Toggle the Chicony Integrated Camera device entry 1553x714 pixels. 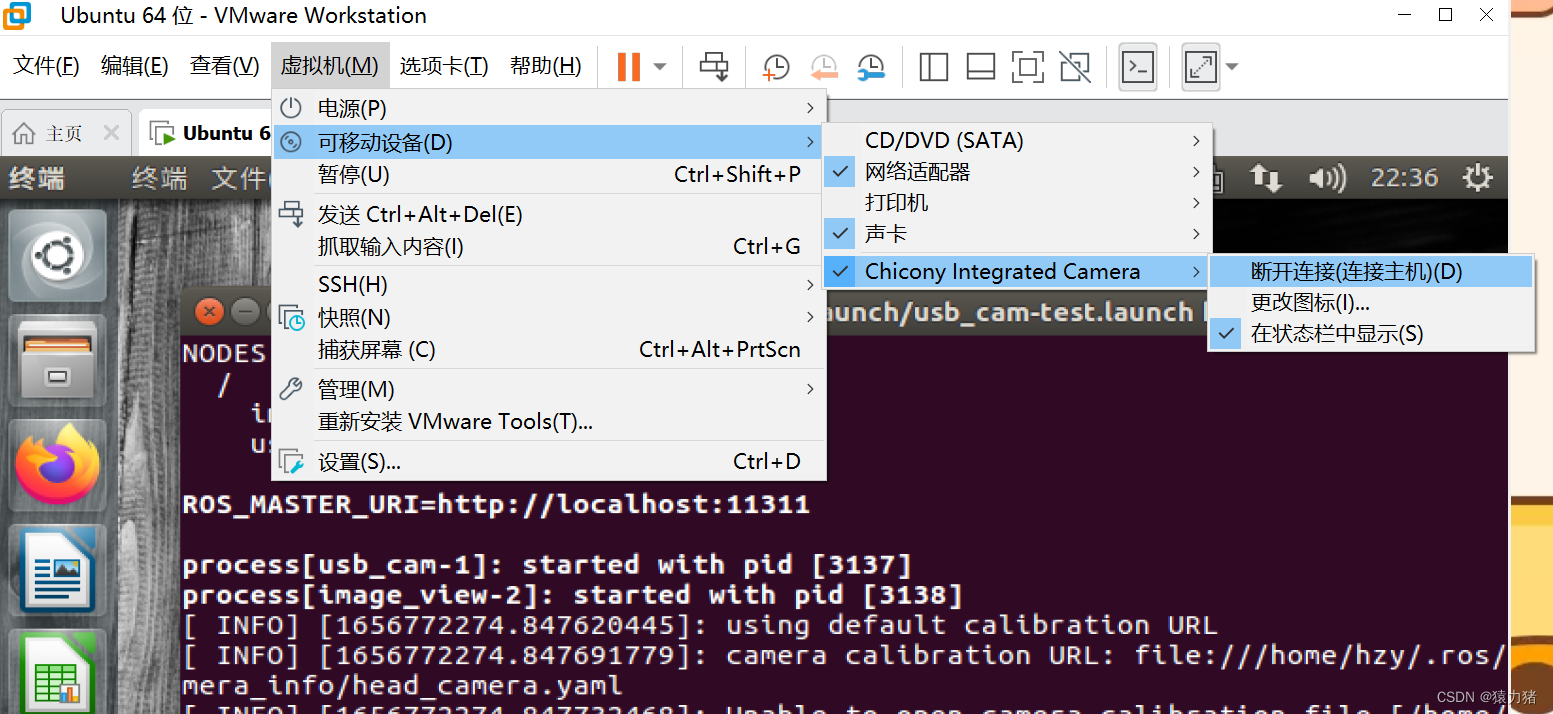click(1017, 271)
